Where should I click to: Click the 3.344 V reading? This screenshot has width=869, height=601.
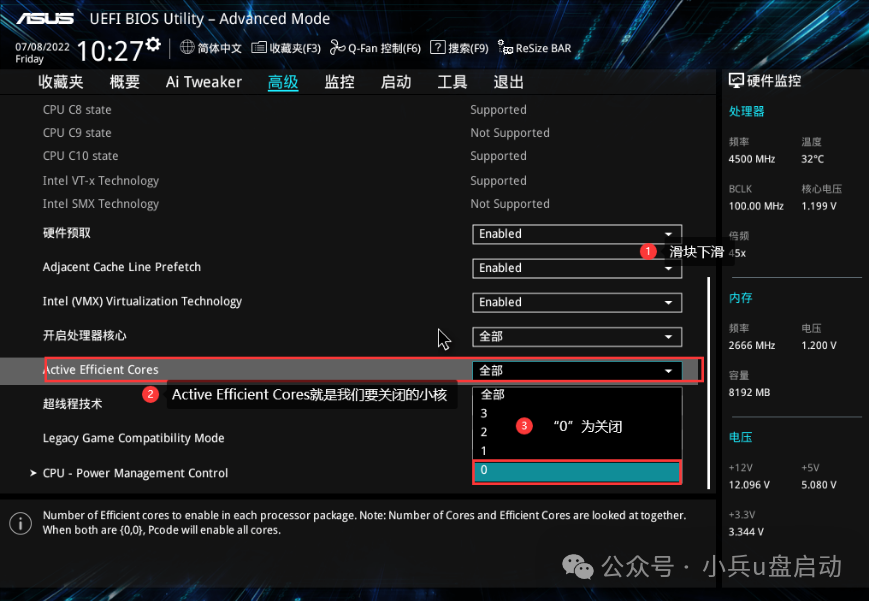point(746,532)
